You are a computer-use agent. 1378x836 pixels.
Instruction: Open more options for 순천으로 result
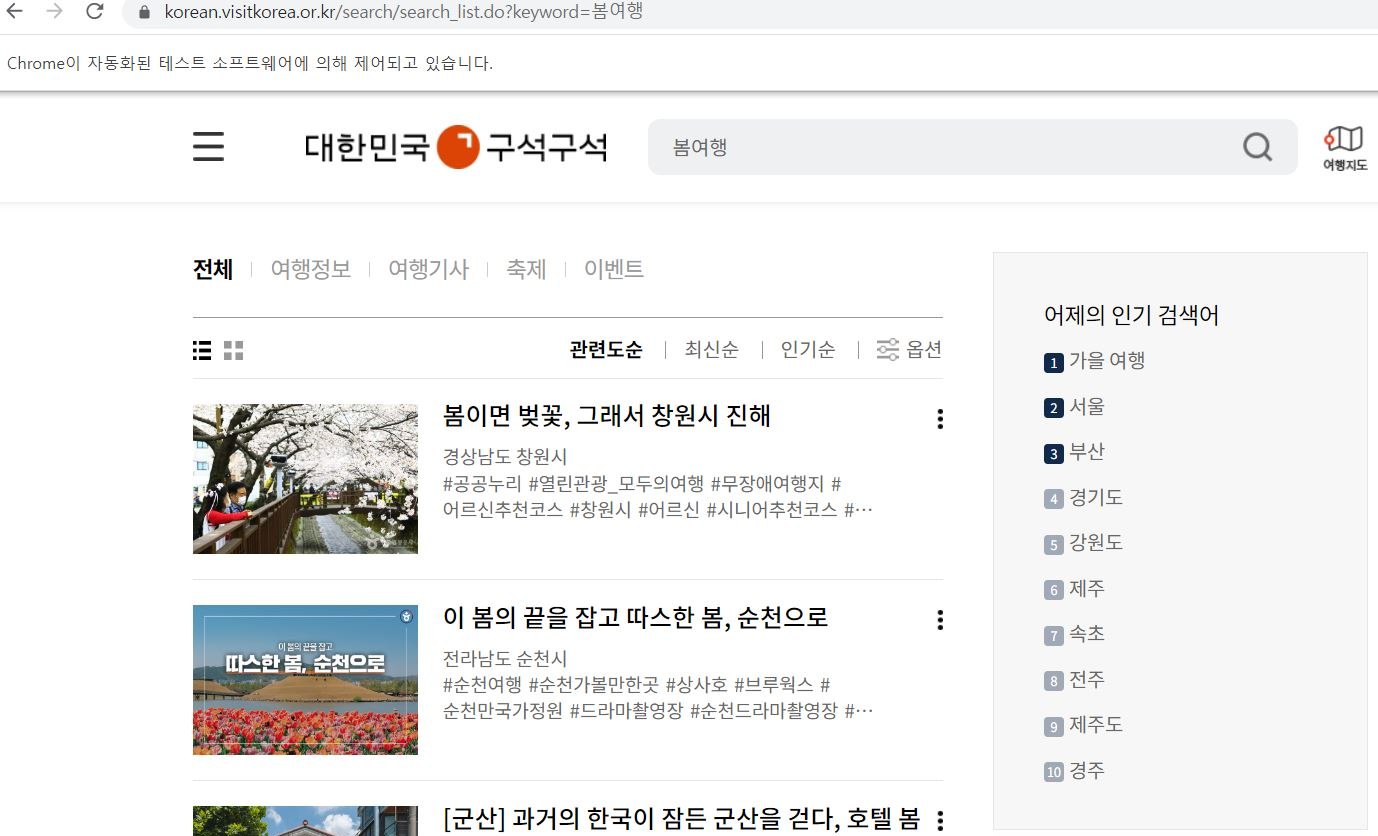click(939, 620)
